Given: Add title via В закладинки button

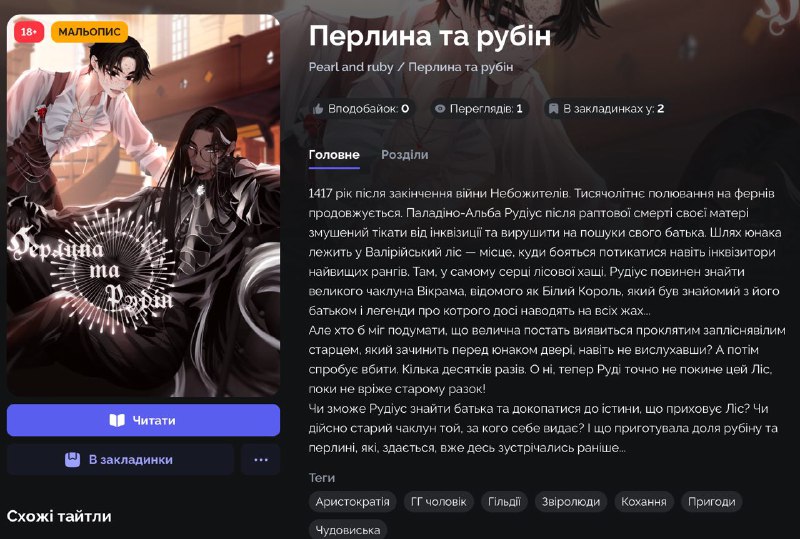Looking at the screenshot, I should point(120,459).
